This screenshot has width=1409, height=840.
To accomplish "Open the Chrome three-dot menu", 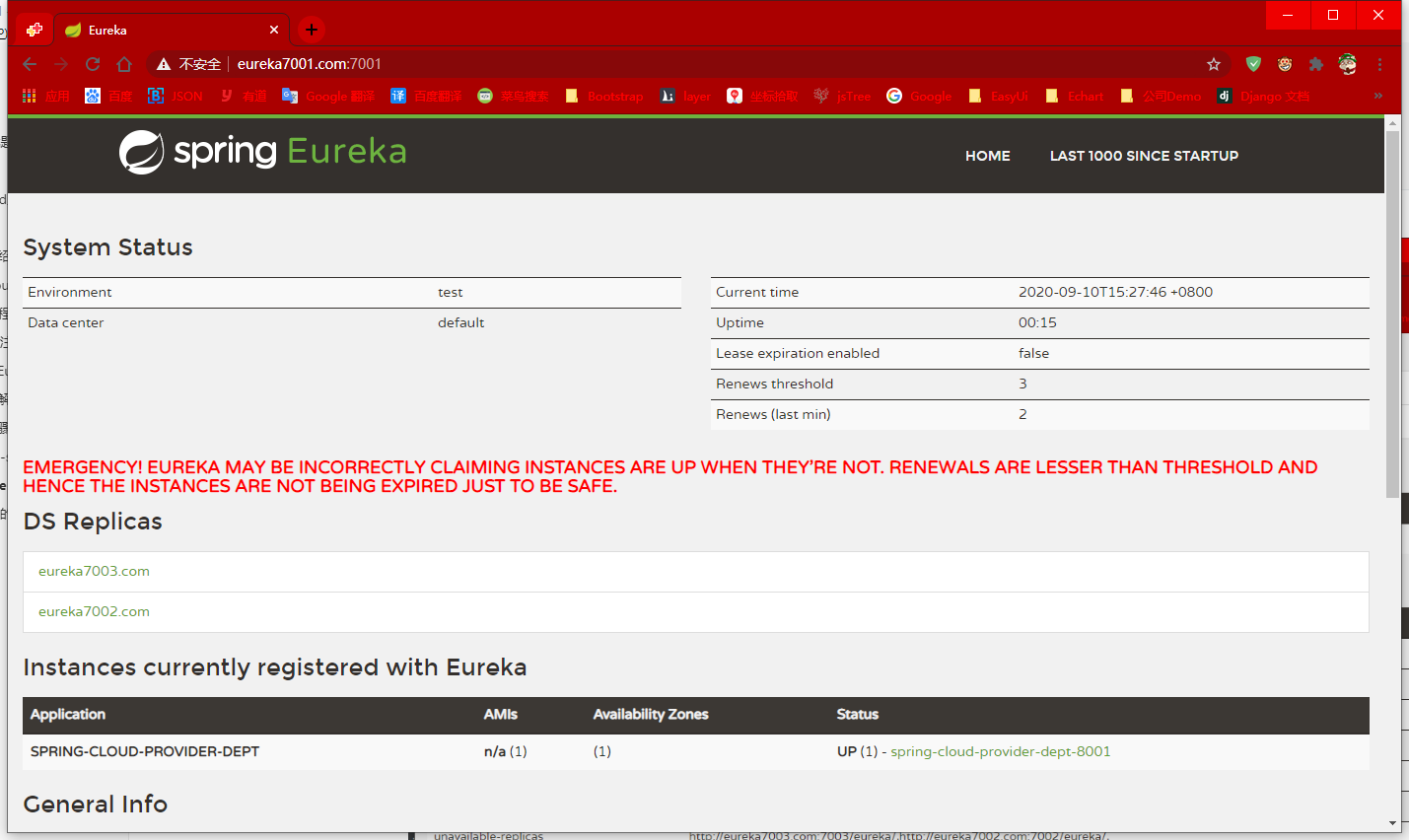I will [x=1379, y=64].
